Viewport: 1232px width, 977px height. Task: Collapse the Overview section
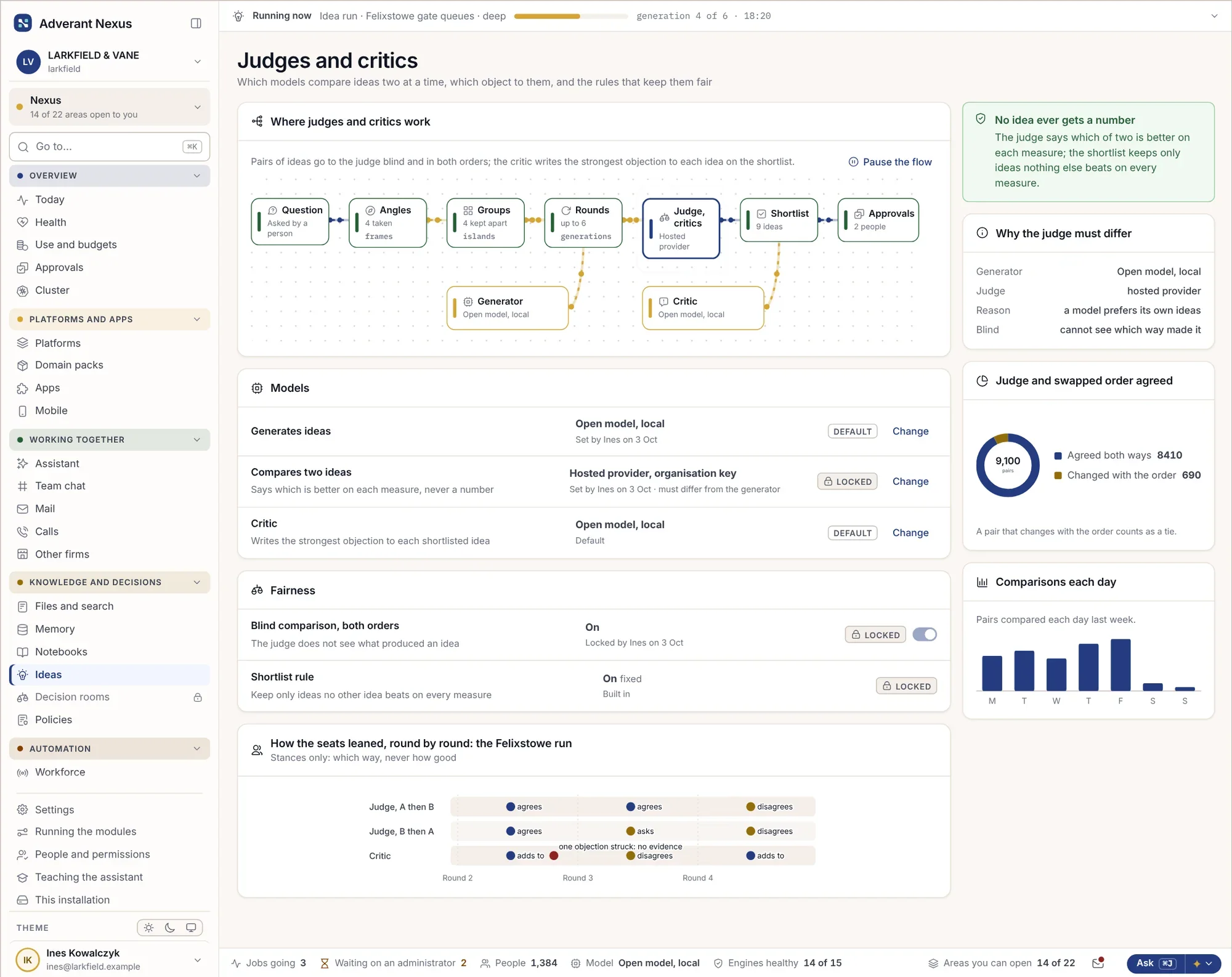pyautogui.click(x=110, y=176)
